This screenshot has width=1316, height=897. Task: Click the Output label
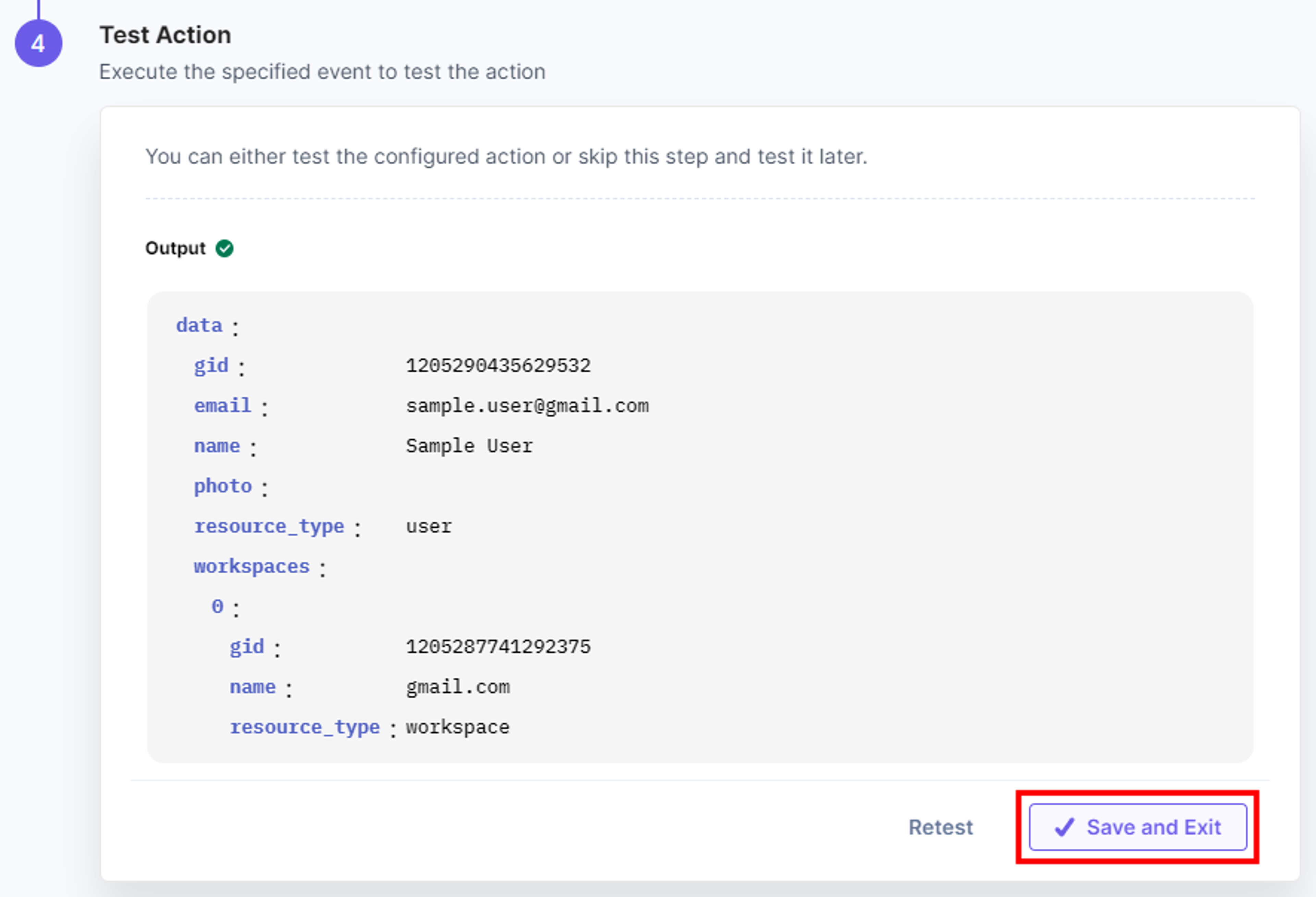175,248
